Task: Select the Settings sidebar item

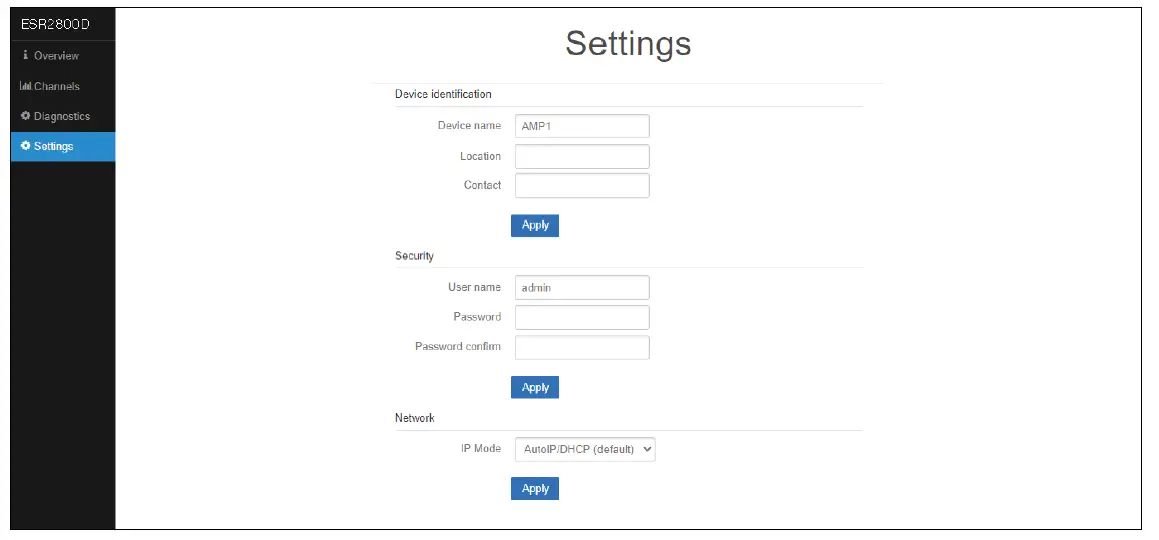Action: [54, 146]
